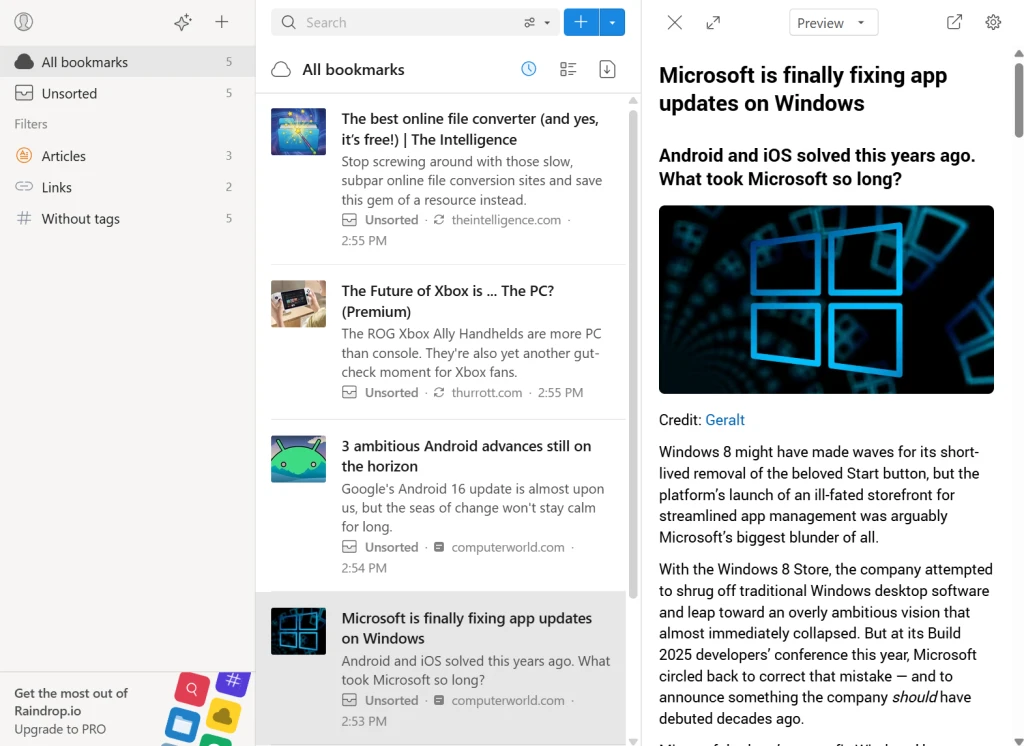
Task: Filter by Without tags
Action: coord(127,218)
